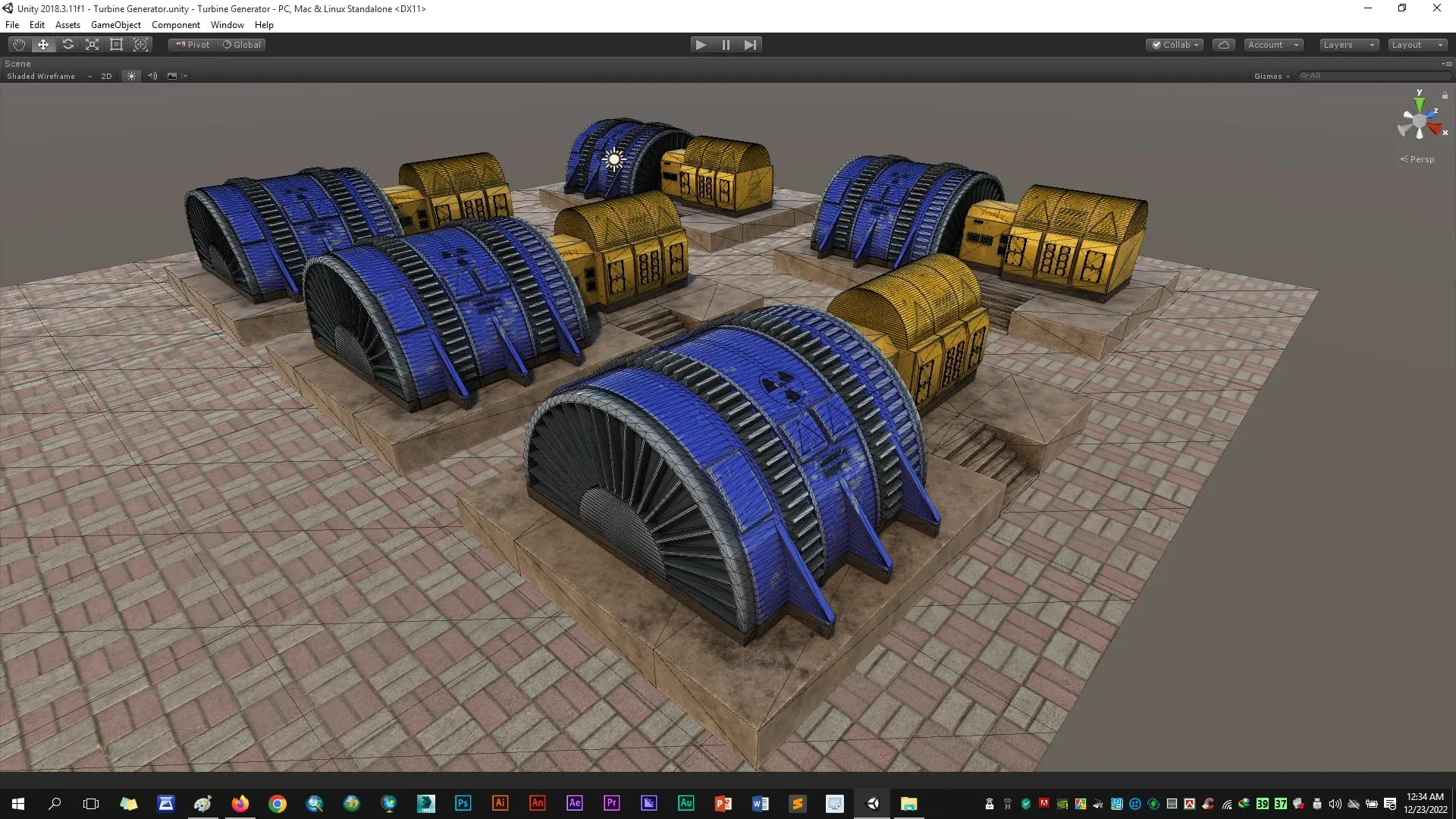Toggle Global/Local handle rotation
Image resolution: width=1456 pixels, height=819 pixels.
tap(242, 45)
